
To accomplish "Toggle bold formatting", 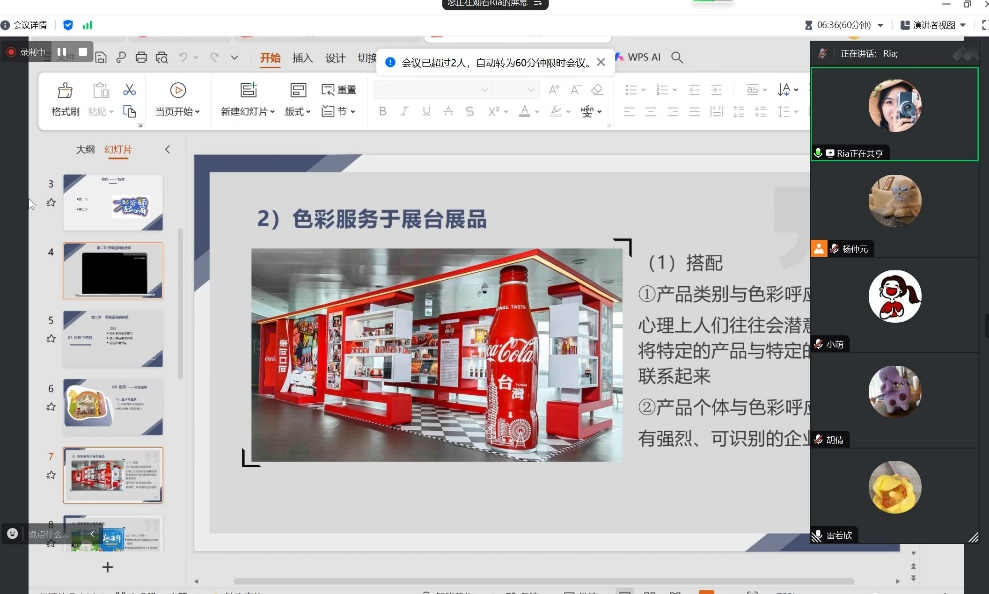I will [x=383, y=112].
